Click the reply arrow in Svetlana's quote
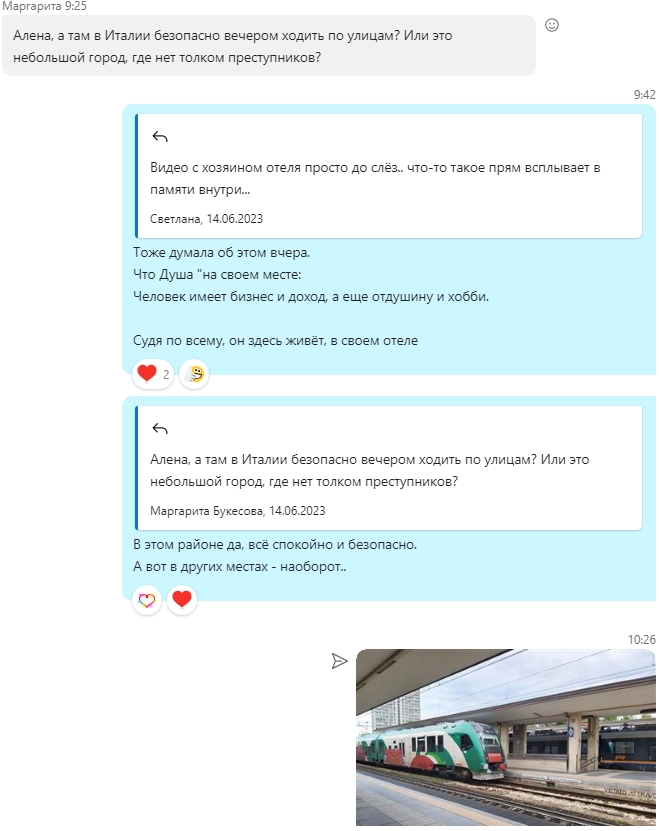The width and height of the screenshot is (659, 831). tap(160, 137)
